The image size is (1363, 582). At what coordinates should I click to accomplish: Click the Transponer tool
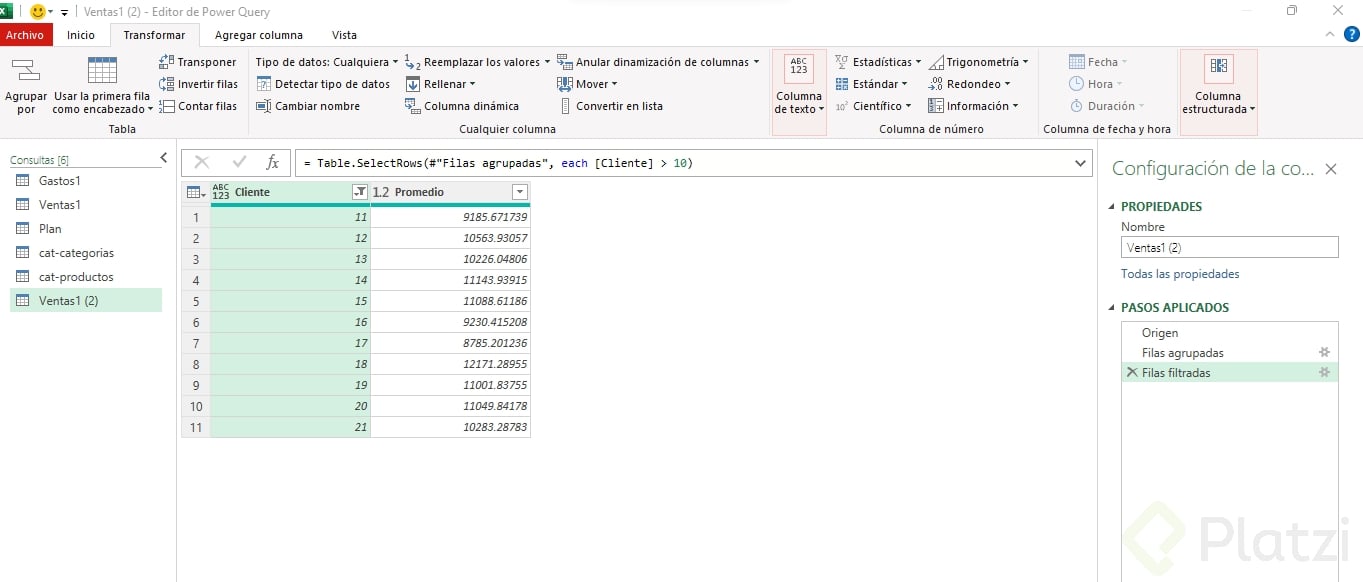click(x=198, y=62)
